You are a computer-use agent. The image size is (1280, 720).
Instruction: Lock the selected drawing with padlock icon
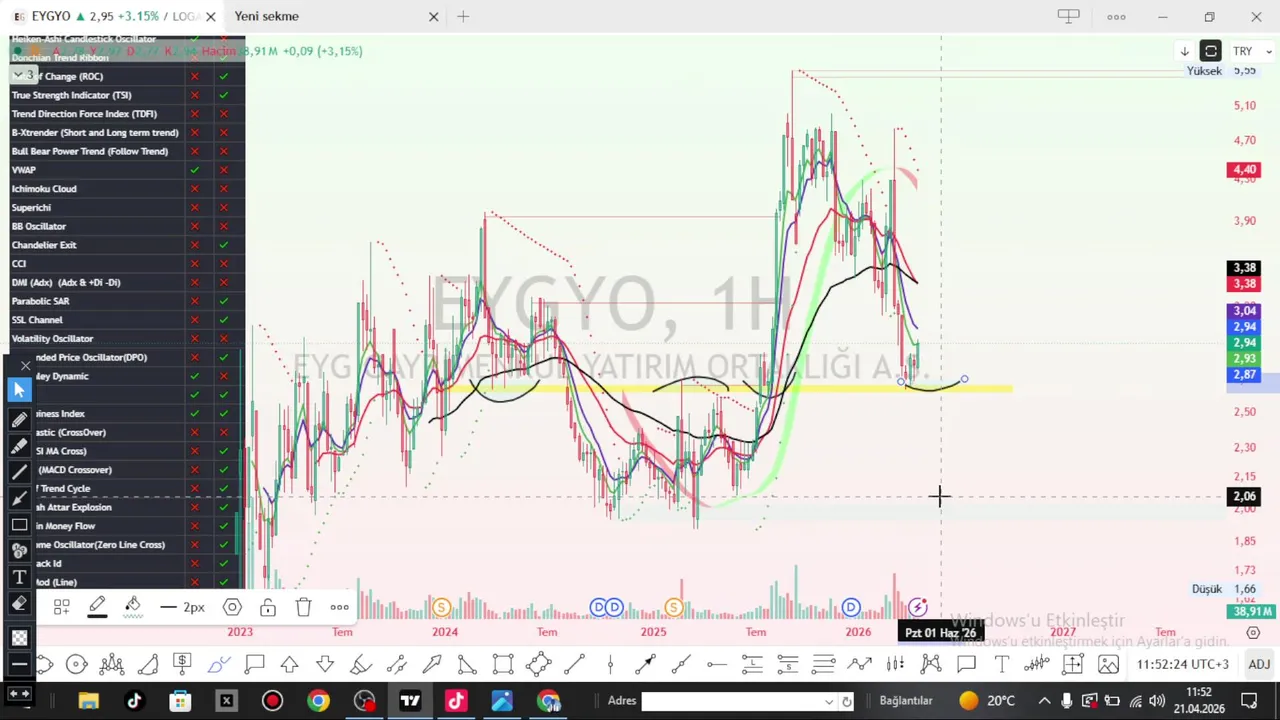(x=268, y=607)
